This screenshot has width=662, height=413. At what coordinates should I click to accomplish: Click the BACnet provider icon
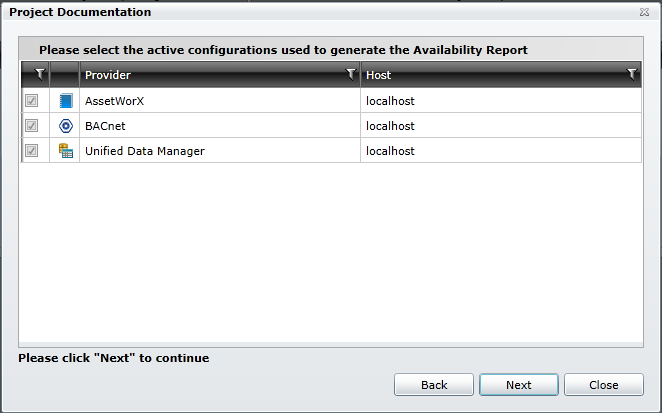coord(66,126)
